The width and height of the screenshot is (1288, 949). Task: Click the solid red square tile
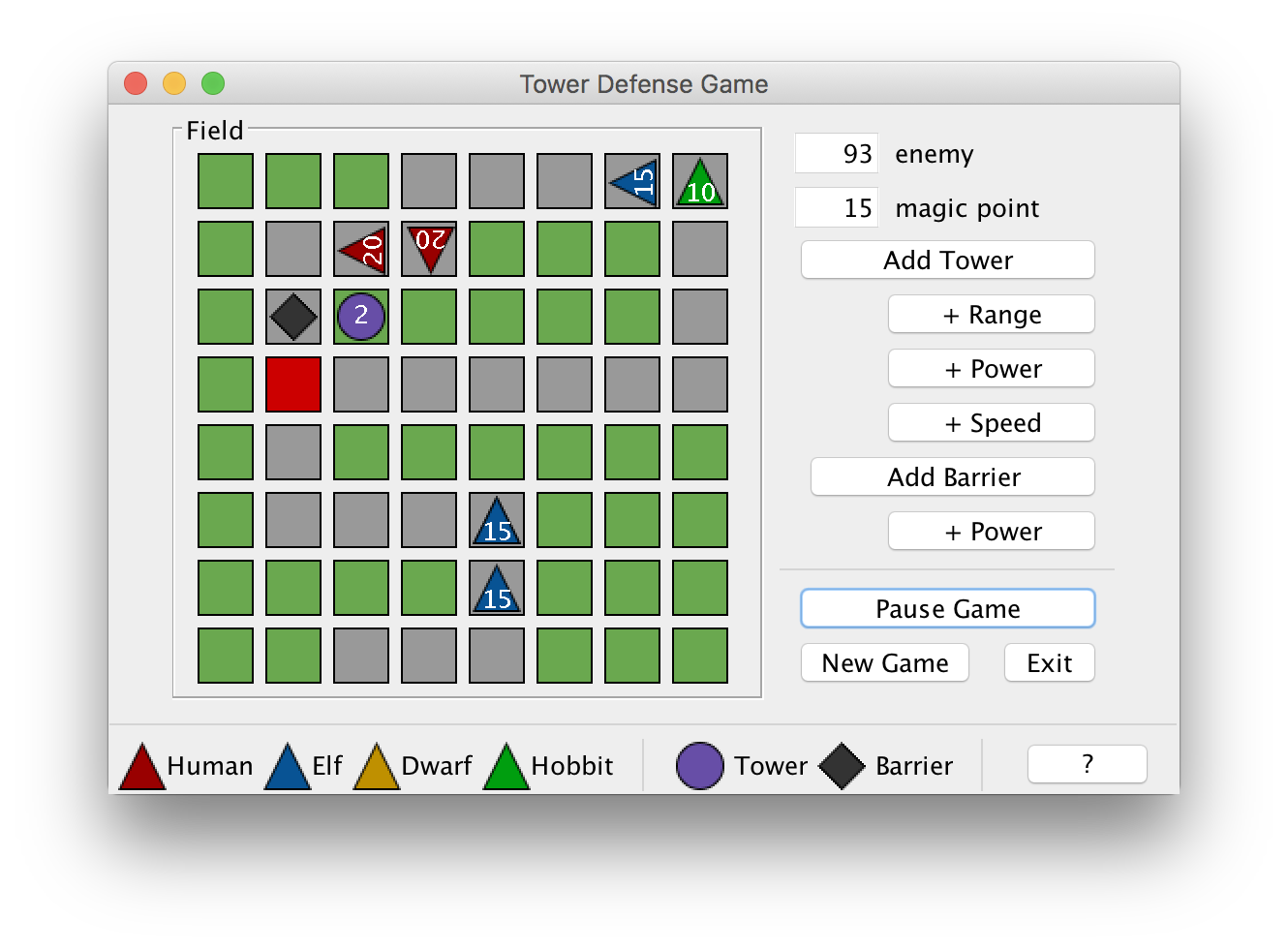point(293,384)
